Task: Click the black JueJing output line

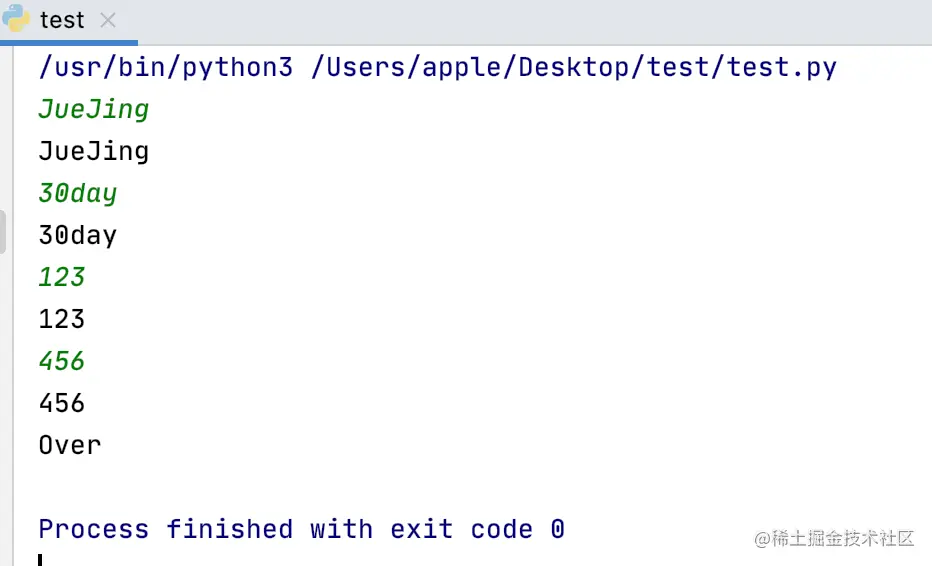Action: click(x=93, y=151)
